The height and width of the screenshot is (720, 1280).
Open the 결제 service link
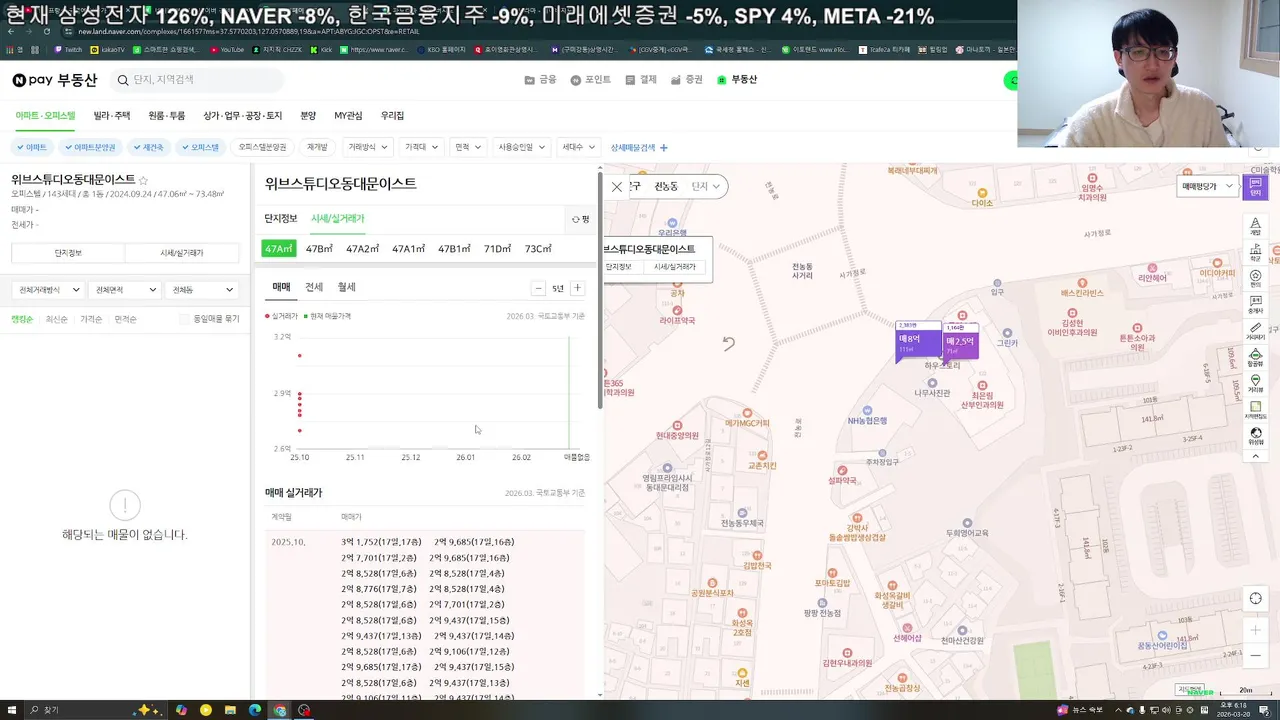click(x=641, y=80)
